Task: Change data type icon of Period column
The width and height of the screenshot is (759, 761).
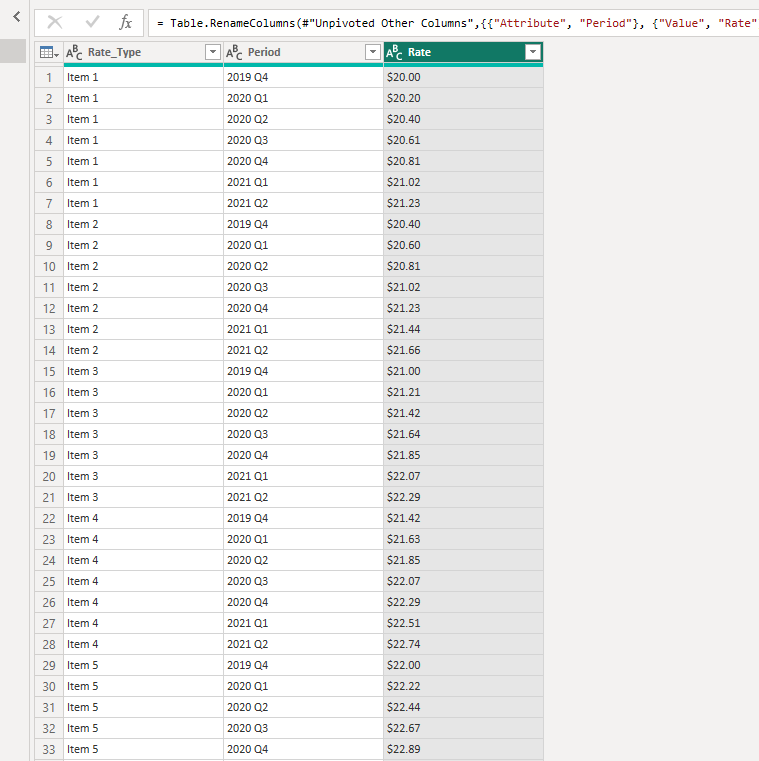Action: (234, 52)
